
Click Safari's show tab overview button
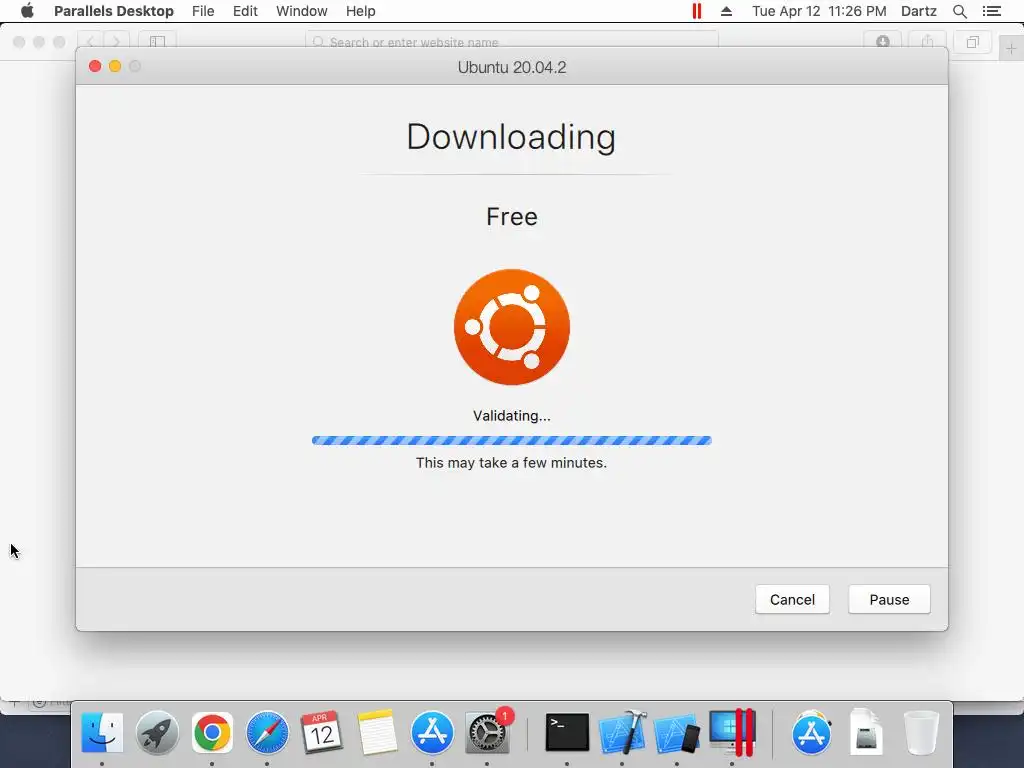[972, 42]
